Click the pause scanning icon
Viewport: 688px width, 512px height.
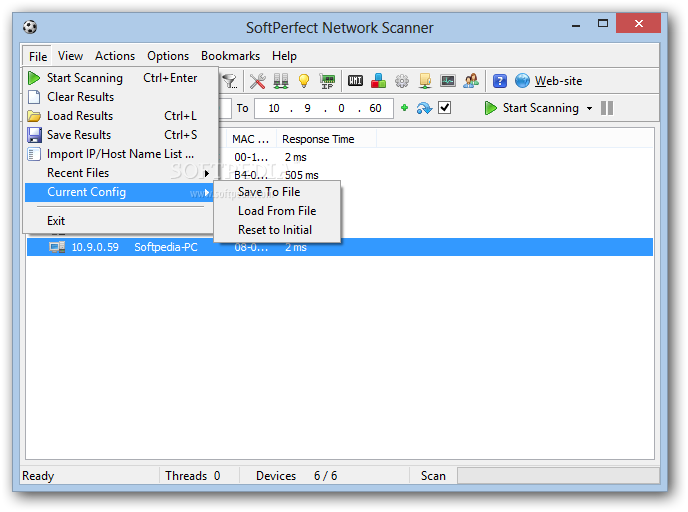607,108
